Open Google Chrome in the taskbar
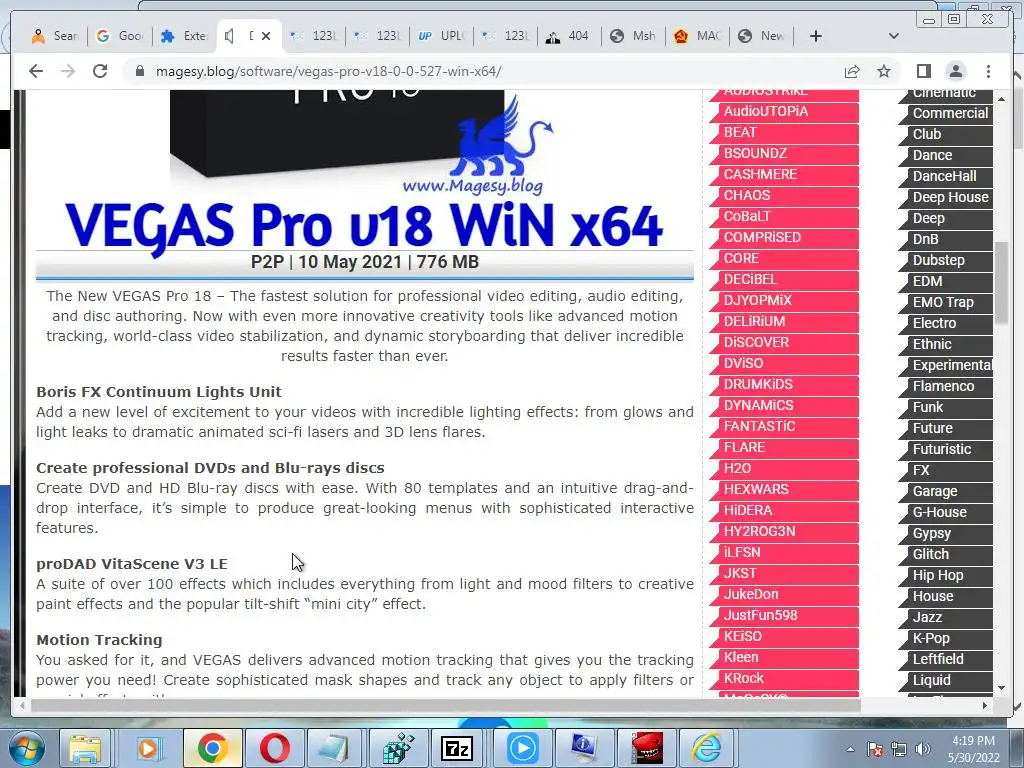Screen dimensions: 1024x768 coord(212,748)
